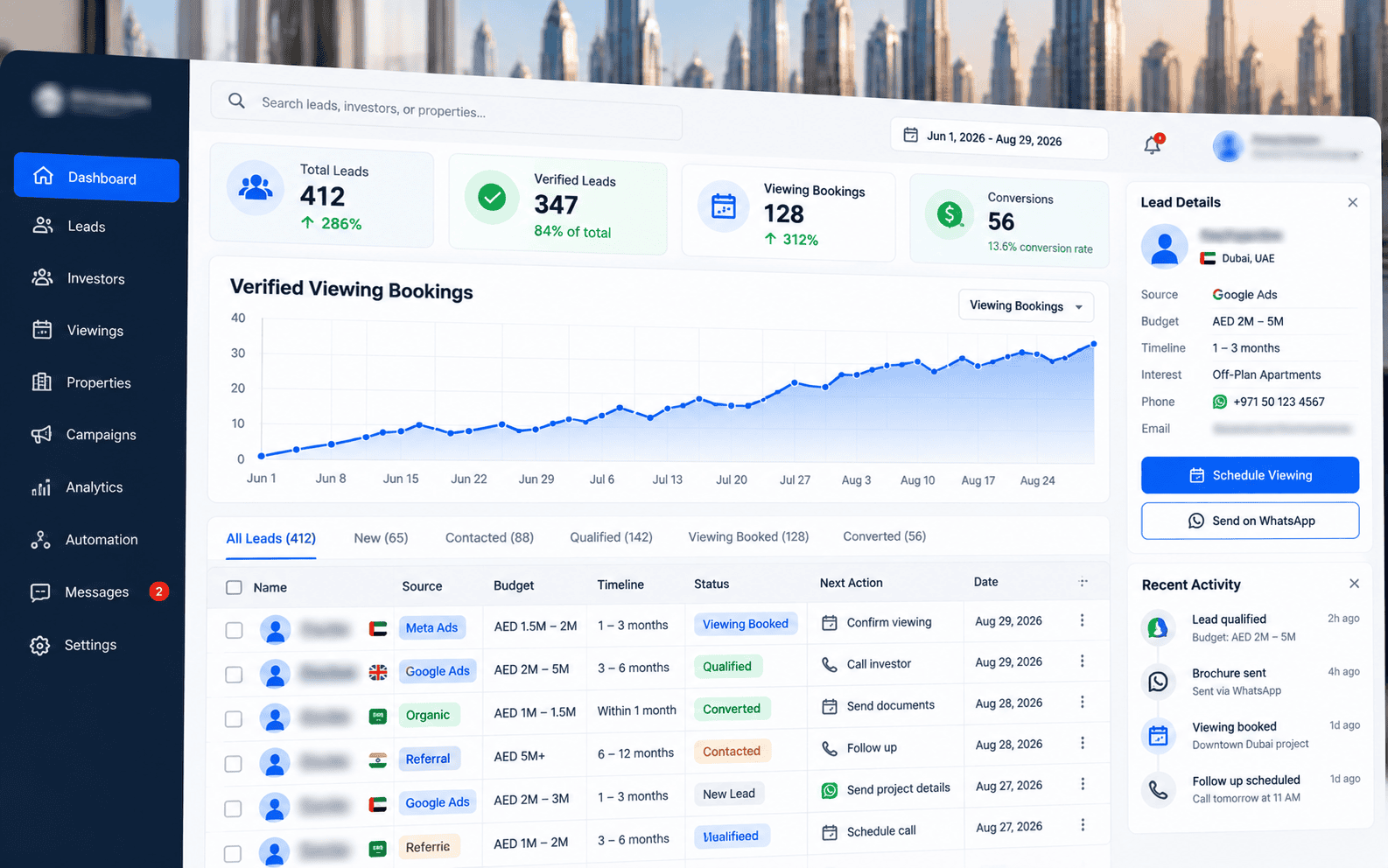The height and width of the screenshot is (868, 1388).
Task: Open row menu for Confirm viewing lead
Action: click(x=1082, y=620)
